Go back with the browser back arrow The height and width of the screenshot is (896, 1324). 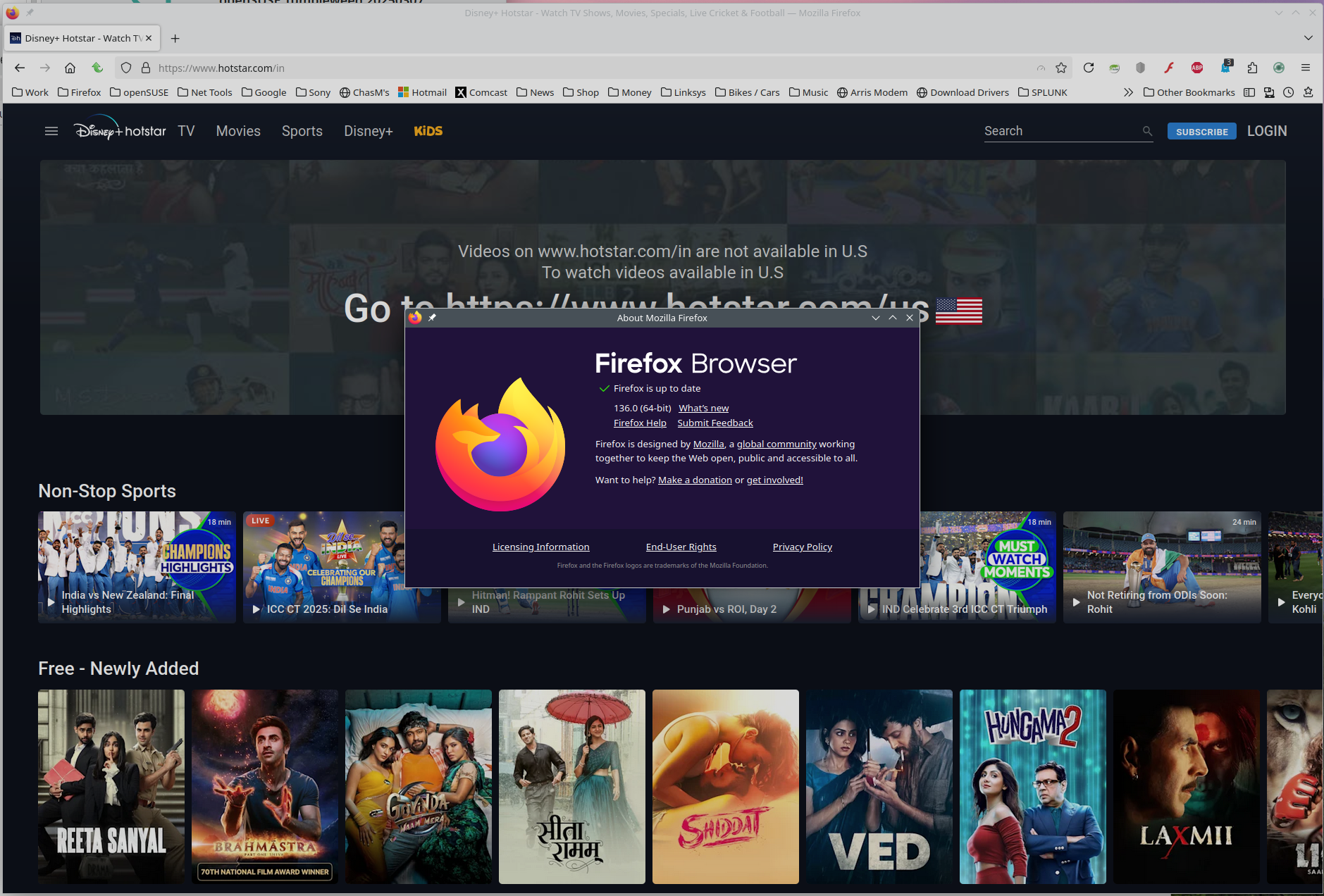[x=20, y=68]
